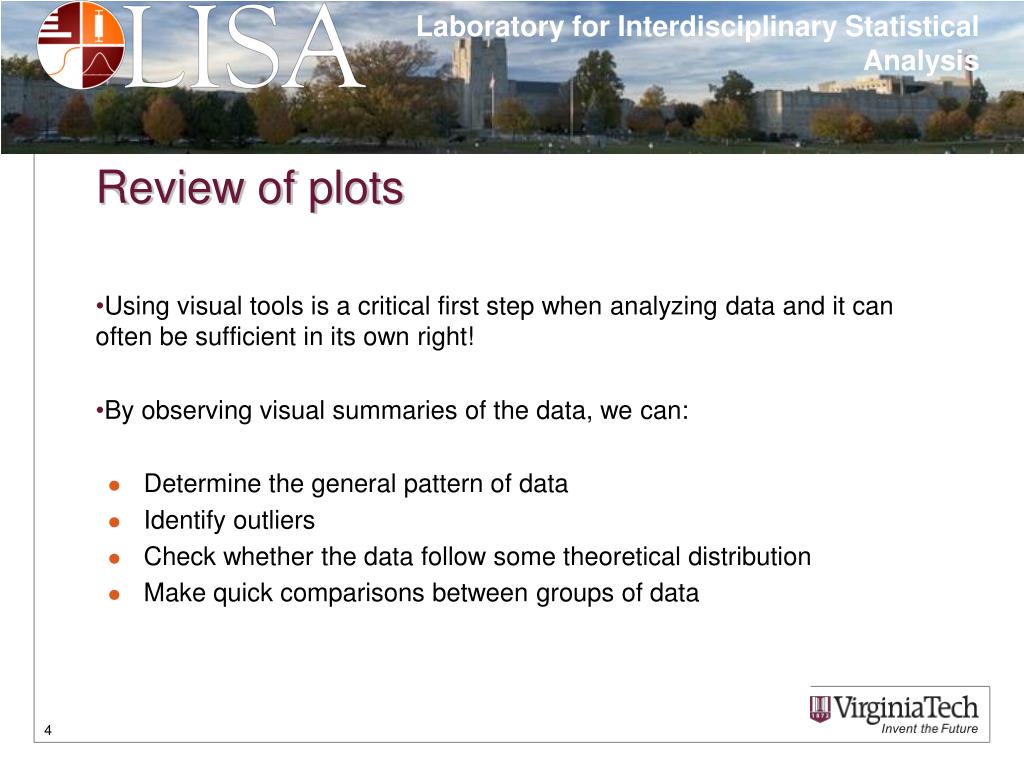Click the orange bullet before Identify outliers
This screenshot has height=768, width=1024.
(114, 522)
